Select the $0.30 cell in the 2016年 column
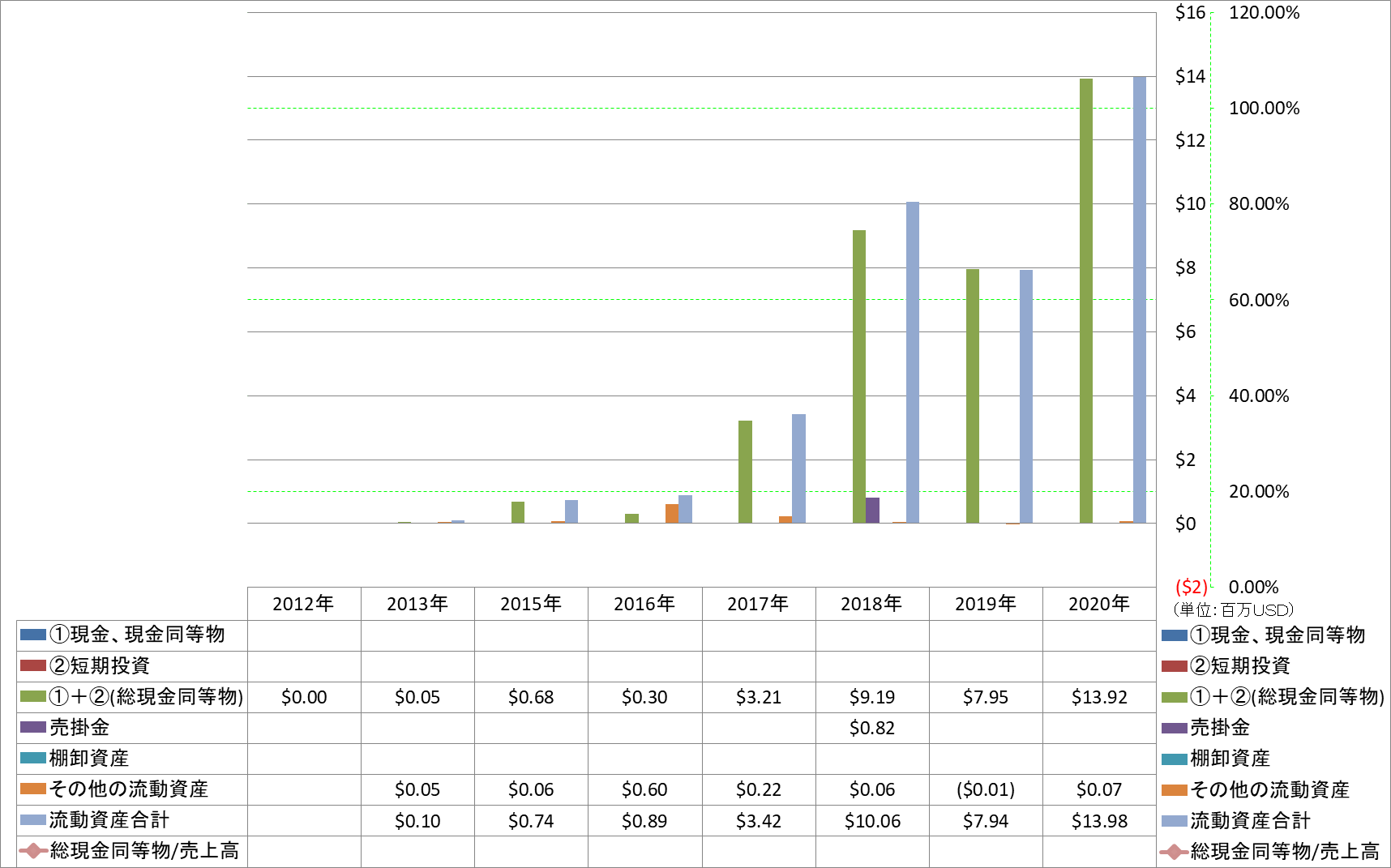Screen dimensions: 1391x868 click(644, 697)
